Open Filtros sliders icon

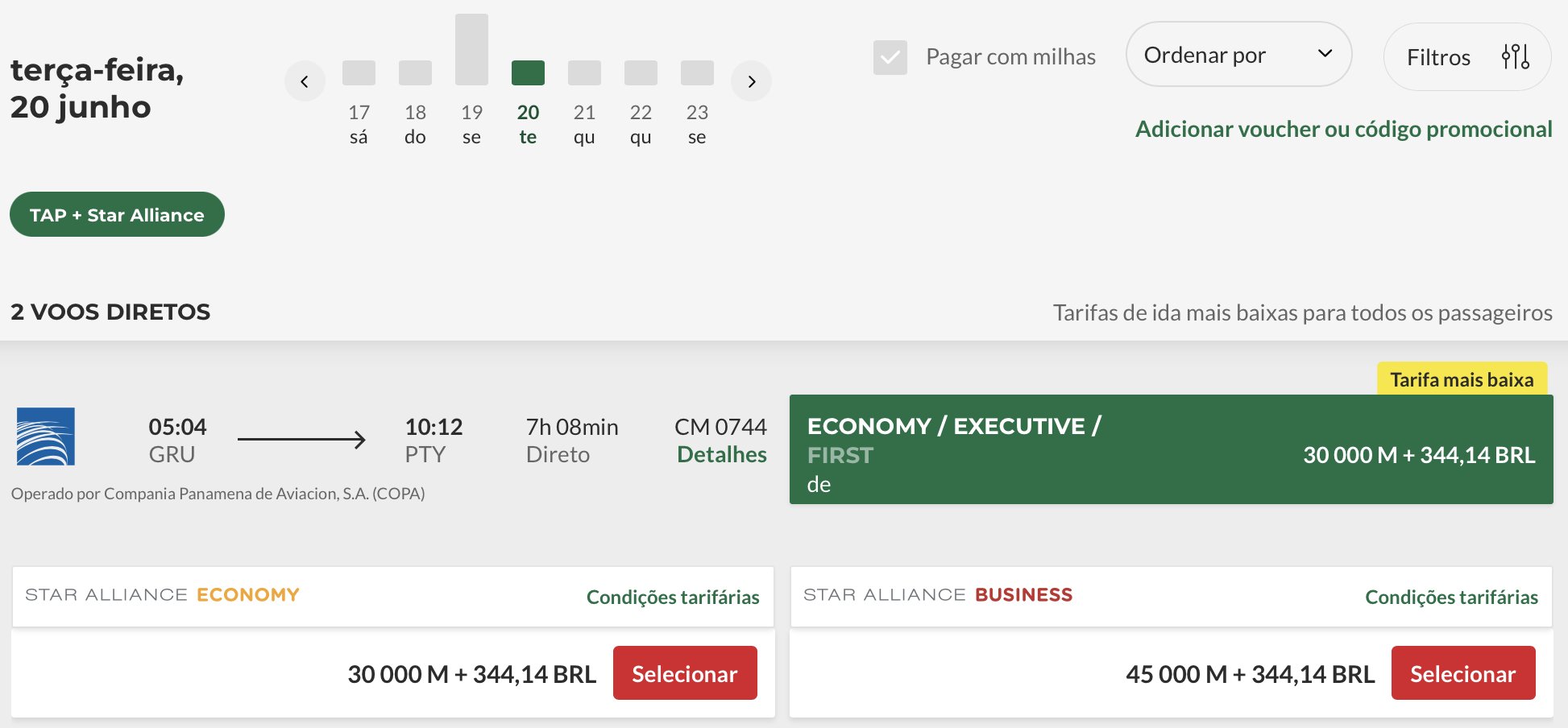1515,56
